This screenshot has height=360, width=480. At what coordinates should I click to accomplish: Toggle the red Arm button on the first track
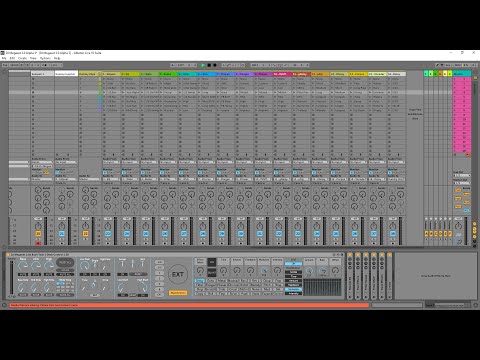[x=38, y=244]
